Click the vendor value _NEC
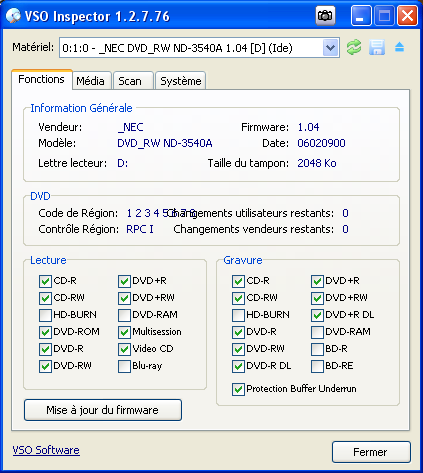The image size is (423, 473). (x=130, y=127)
